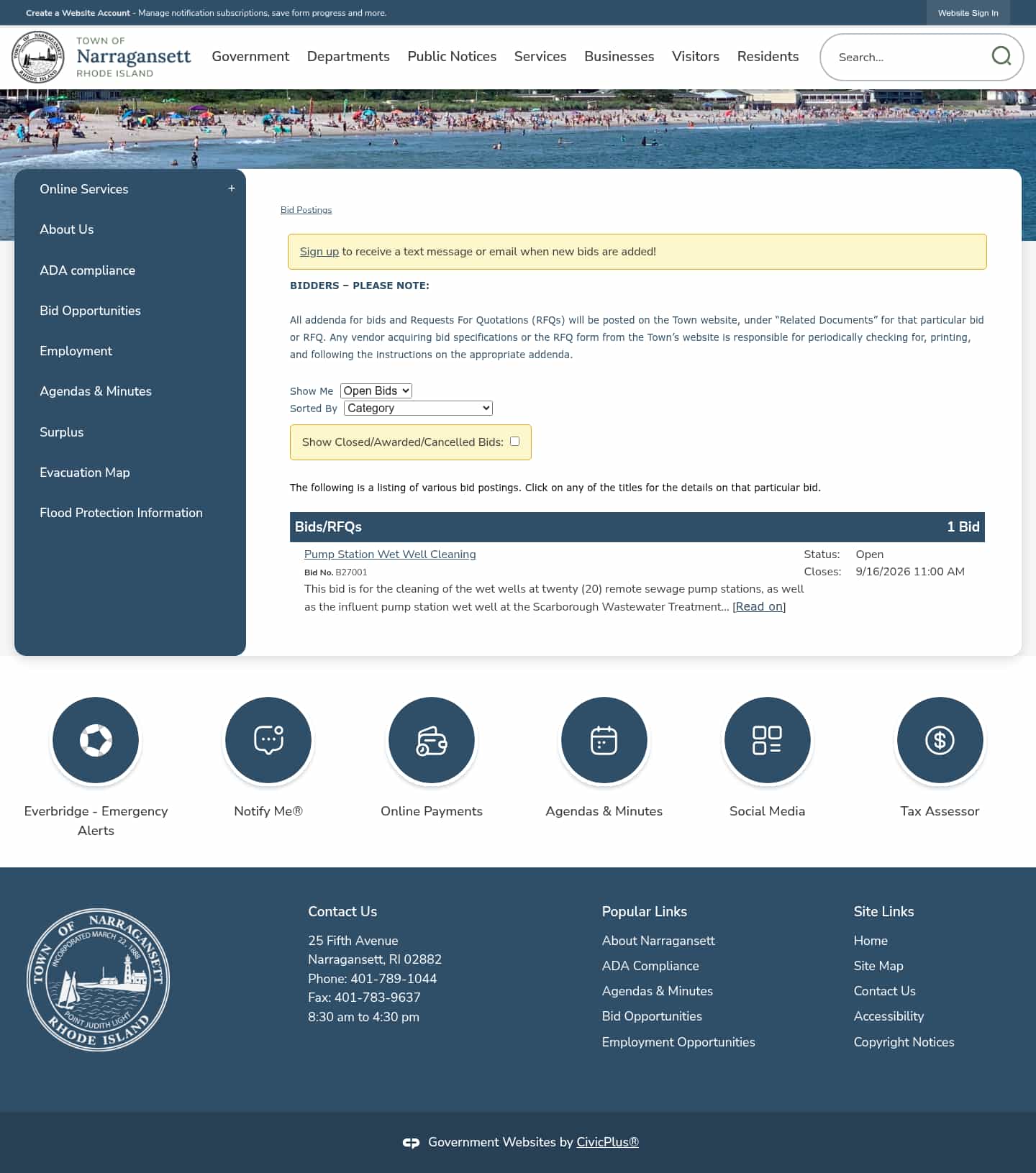This screenshot has width=1036, height=1173.
Task: Open the Online Payments wallet icon
Action: [x=432, y=740]
